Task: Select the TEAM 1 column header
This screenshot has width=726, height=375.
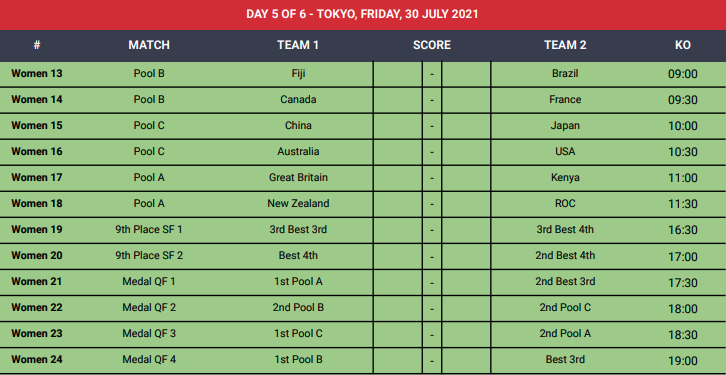Action: coord(298,45)
